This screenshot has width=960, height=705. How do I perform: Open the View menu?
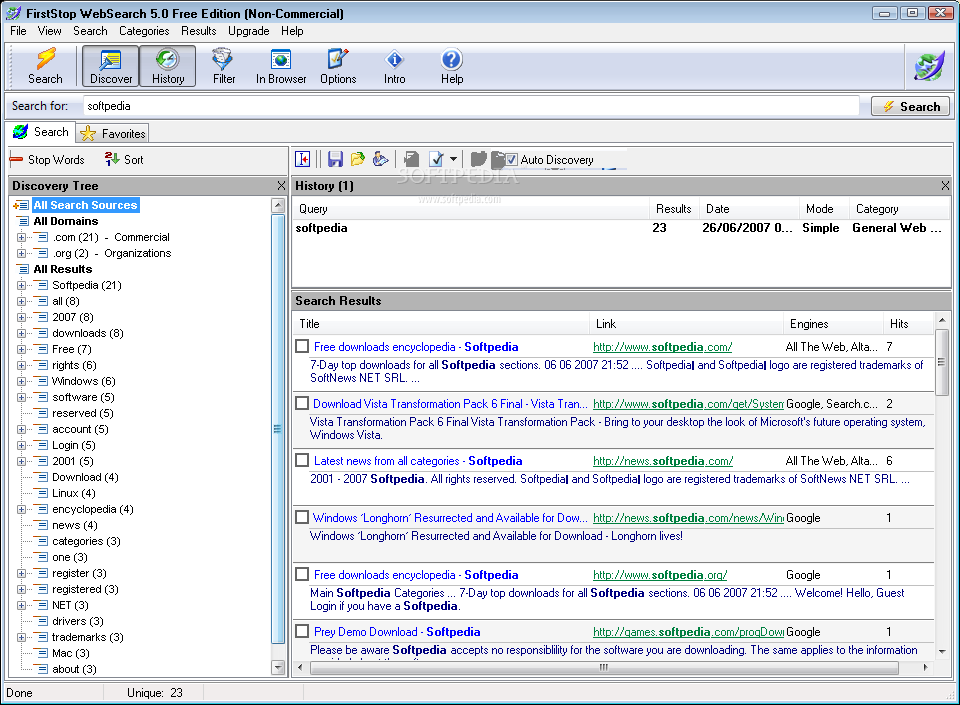pyautogui.click(x=49, y=31)
